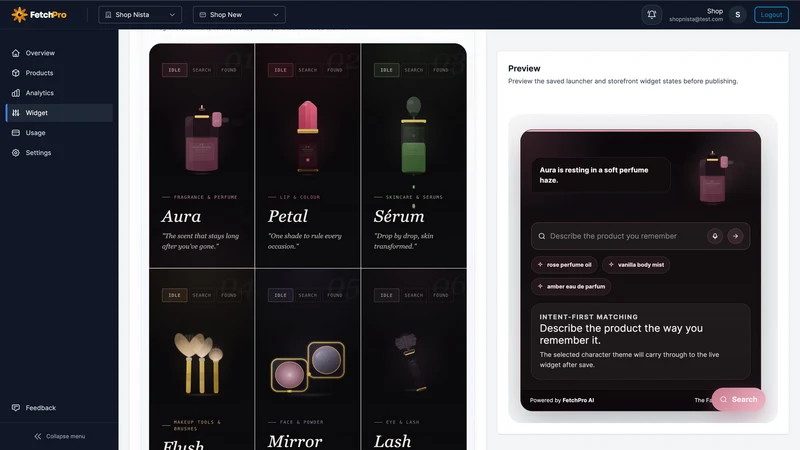The height and width of the screenshot is (450, 800).
Task: Click the arrow submit icon in preview search
Action: tap(735, 236)
